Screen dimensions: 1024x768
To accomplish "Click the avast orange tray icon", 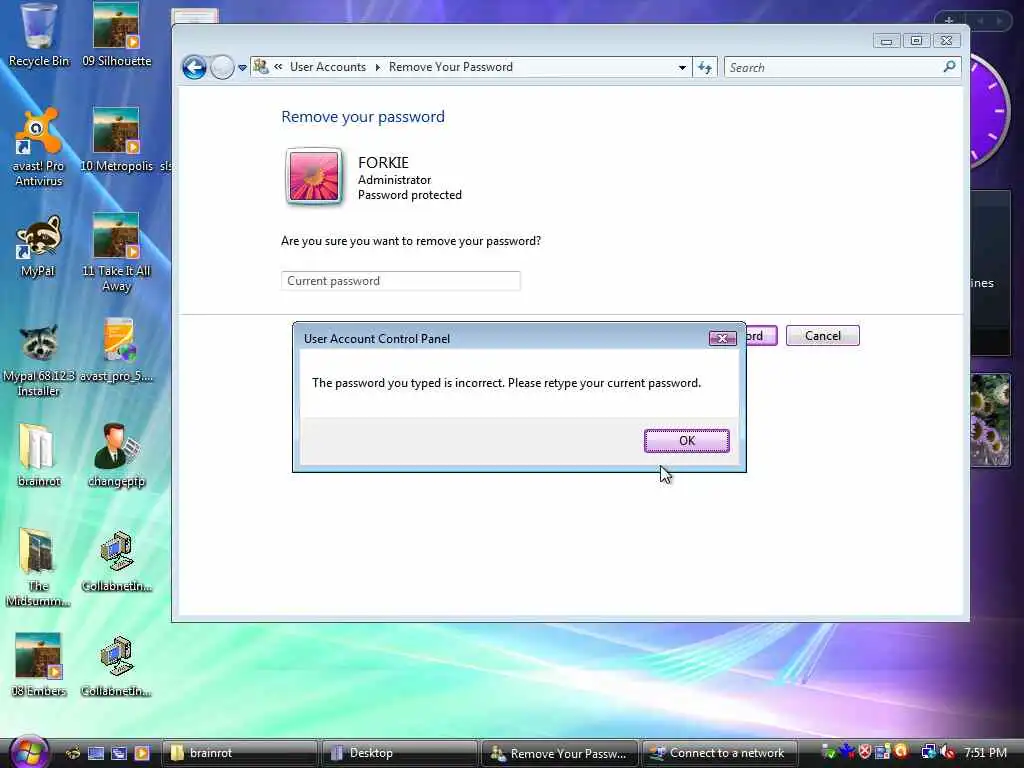I will coord(901,752).
